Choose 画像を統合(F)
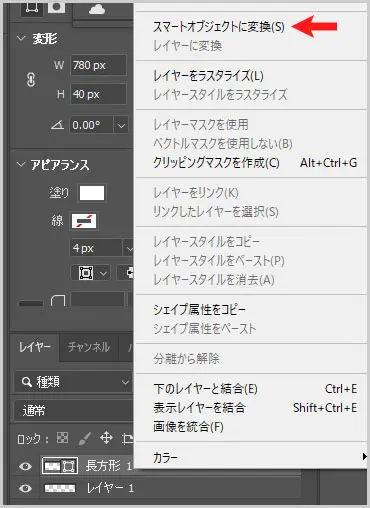 click(188, 426)
